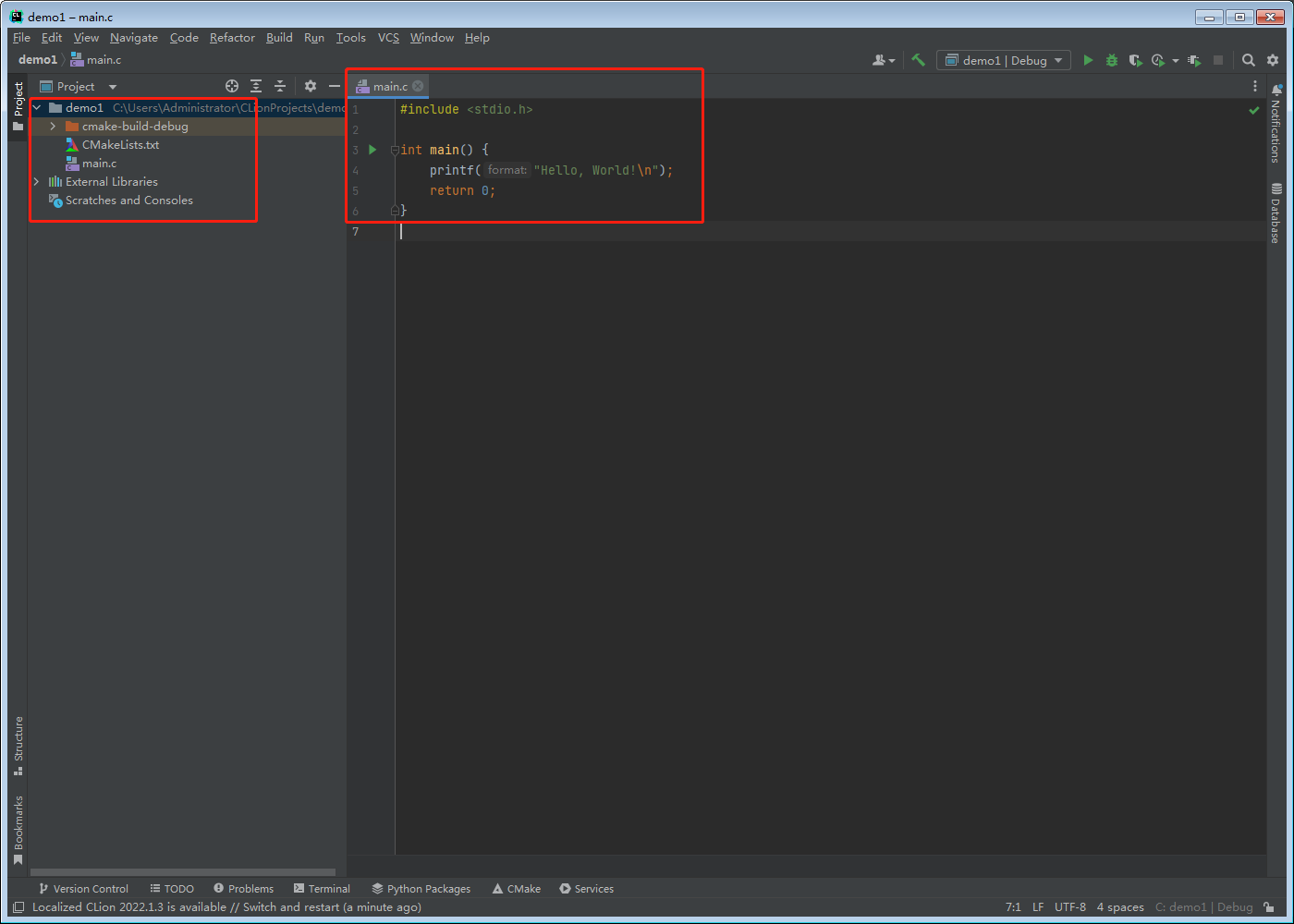The image size is (1294, 924).
Task: Click fold end marker at line 6
Action: (x=395, y=211)
